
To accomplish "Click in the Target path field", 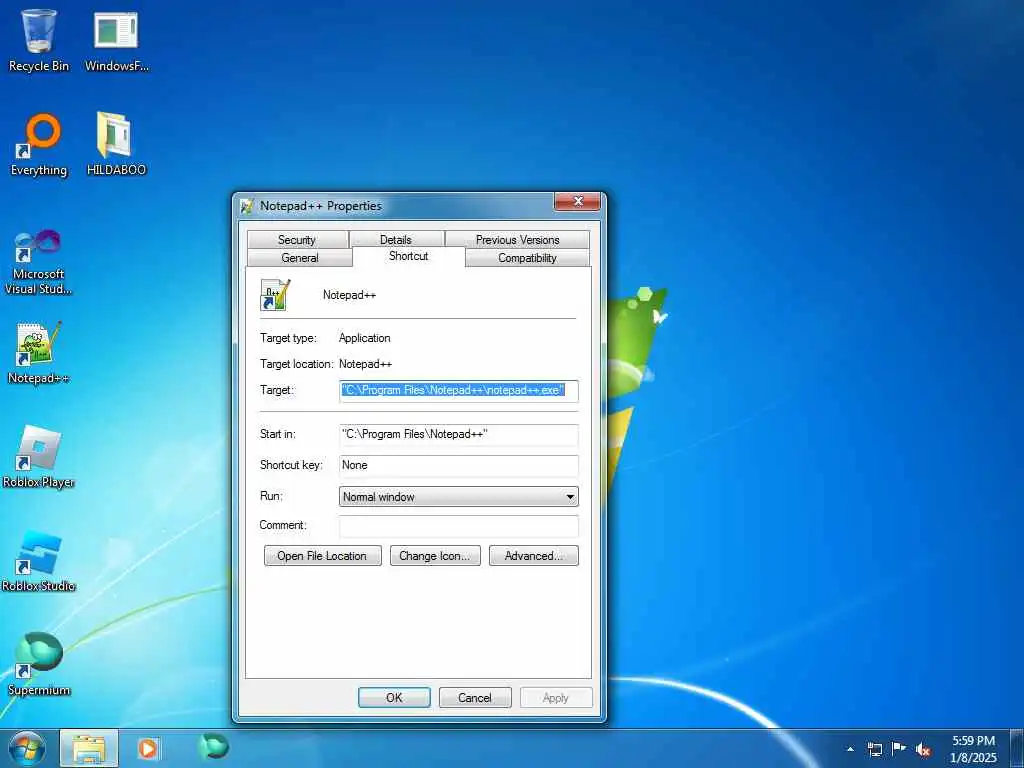I will [458, 391].
